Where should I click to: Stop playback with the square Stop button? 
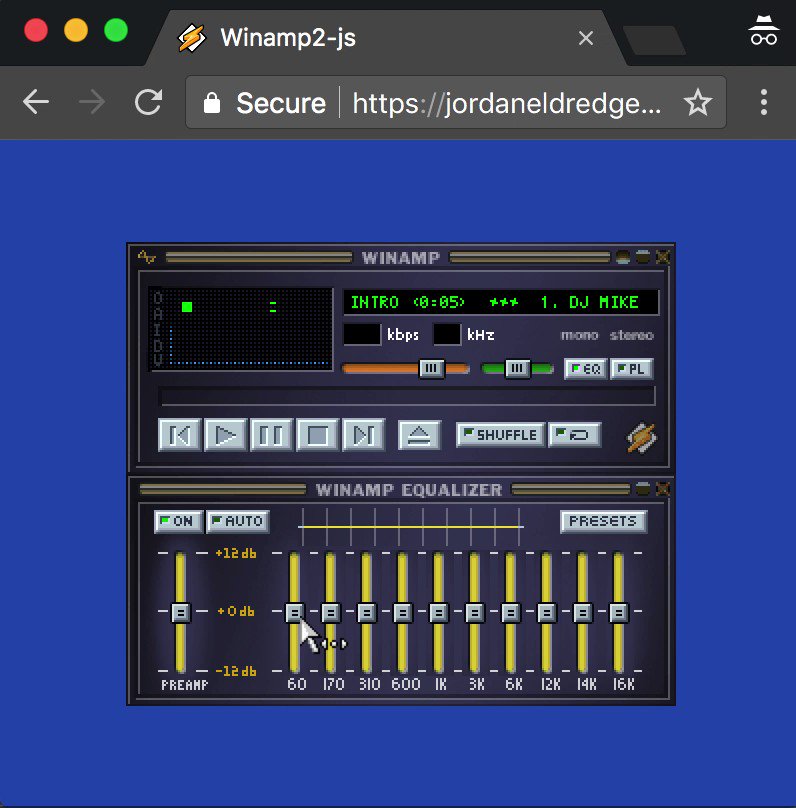pos(317,435)
